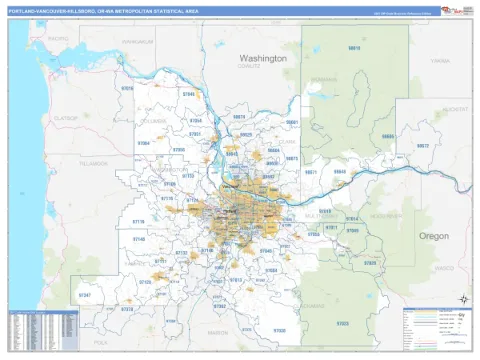Select the WAHKIAKUM county label
480x360 pixels.
click(137, 42)
